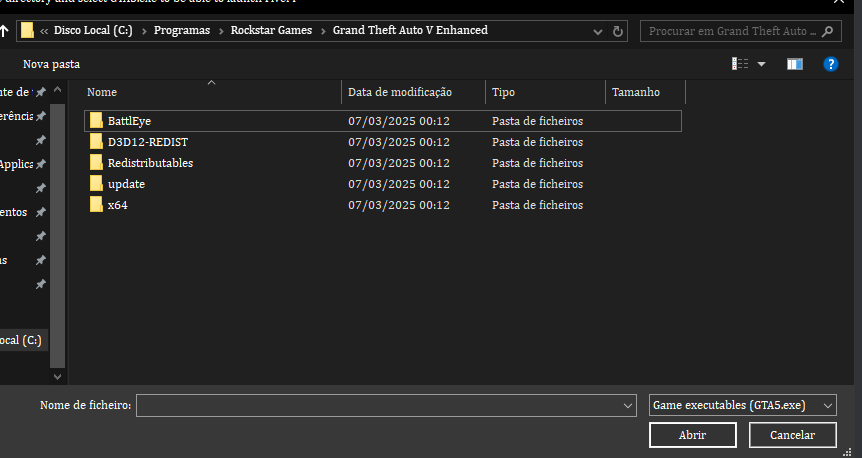Screen dimensions: 862x458
Task: Click the 07/03/2025 00:12 date for x64
Action: [x=399, y=205]
